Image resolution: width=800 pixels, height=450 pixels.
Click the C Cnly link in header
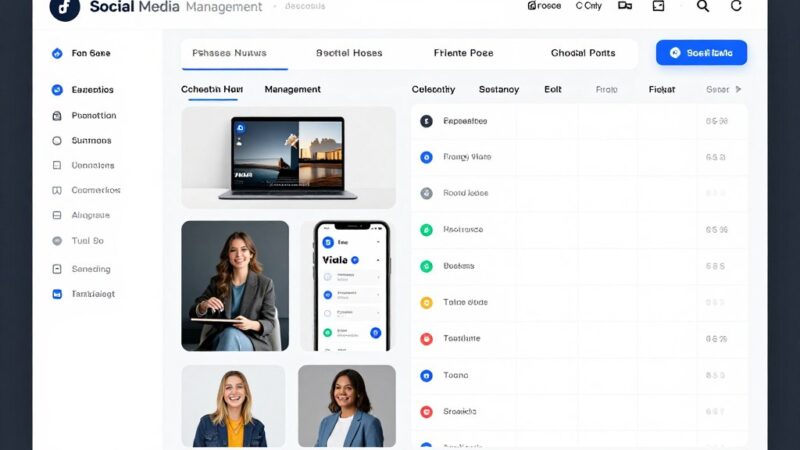tap(588, 6)
